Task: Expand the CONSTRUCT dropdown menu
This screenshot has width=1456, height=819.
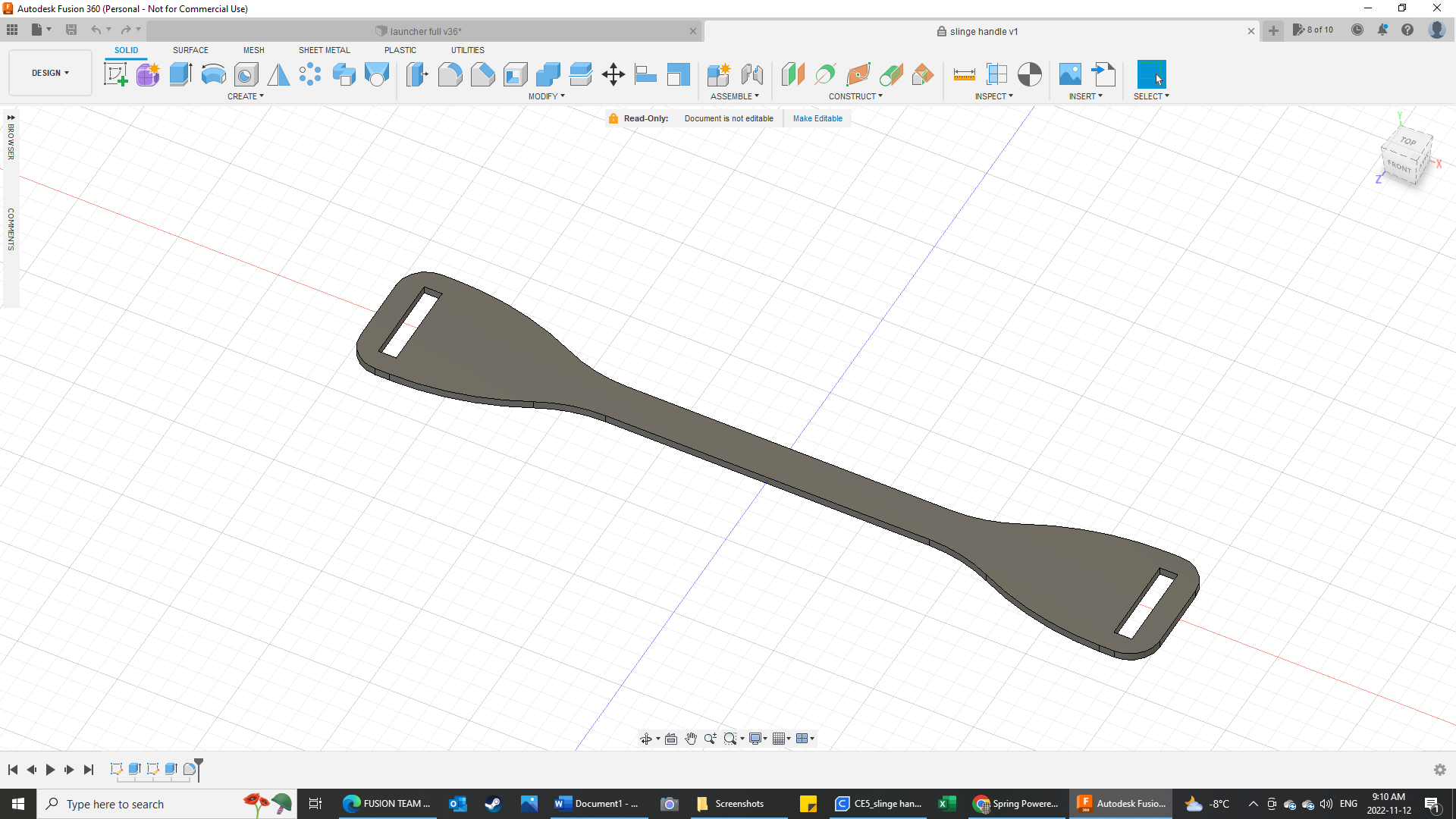Action: pyautogui.click(x=856, y=96)
